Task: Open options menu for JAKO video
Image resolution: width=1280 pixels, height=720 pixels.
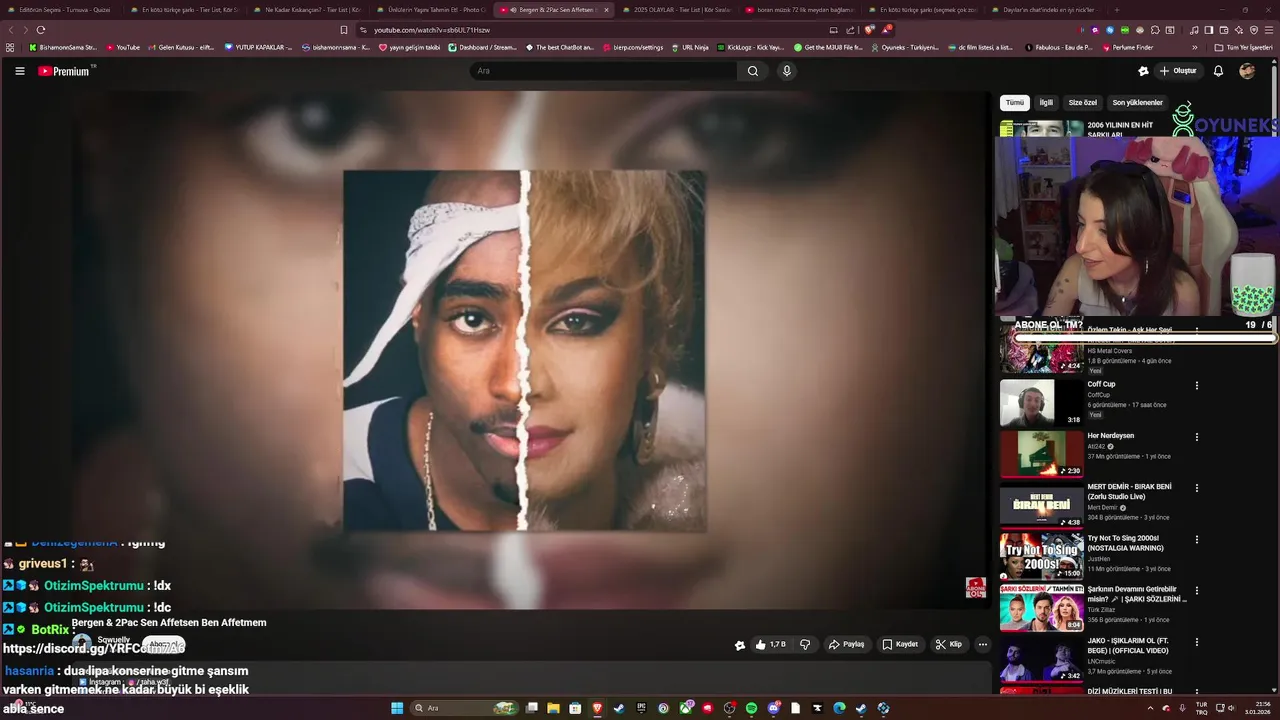Action: click(1196, 642)
